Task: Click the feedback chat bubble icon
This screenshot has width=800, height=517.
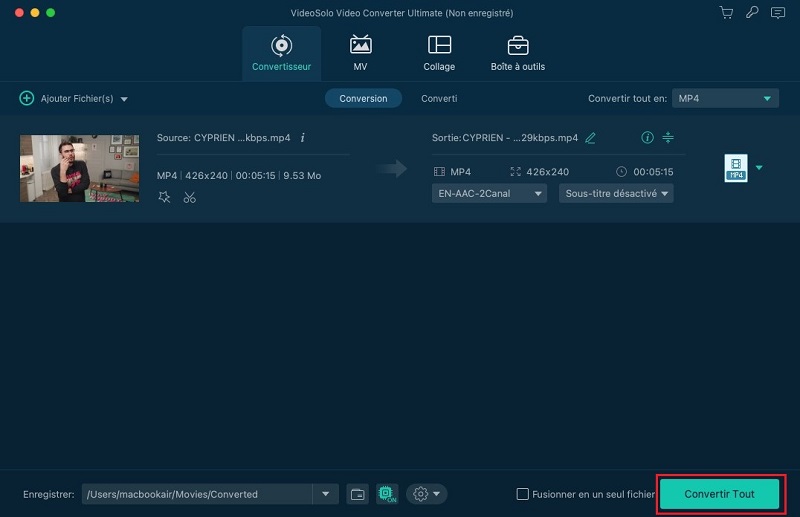Action: point(775,13)
